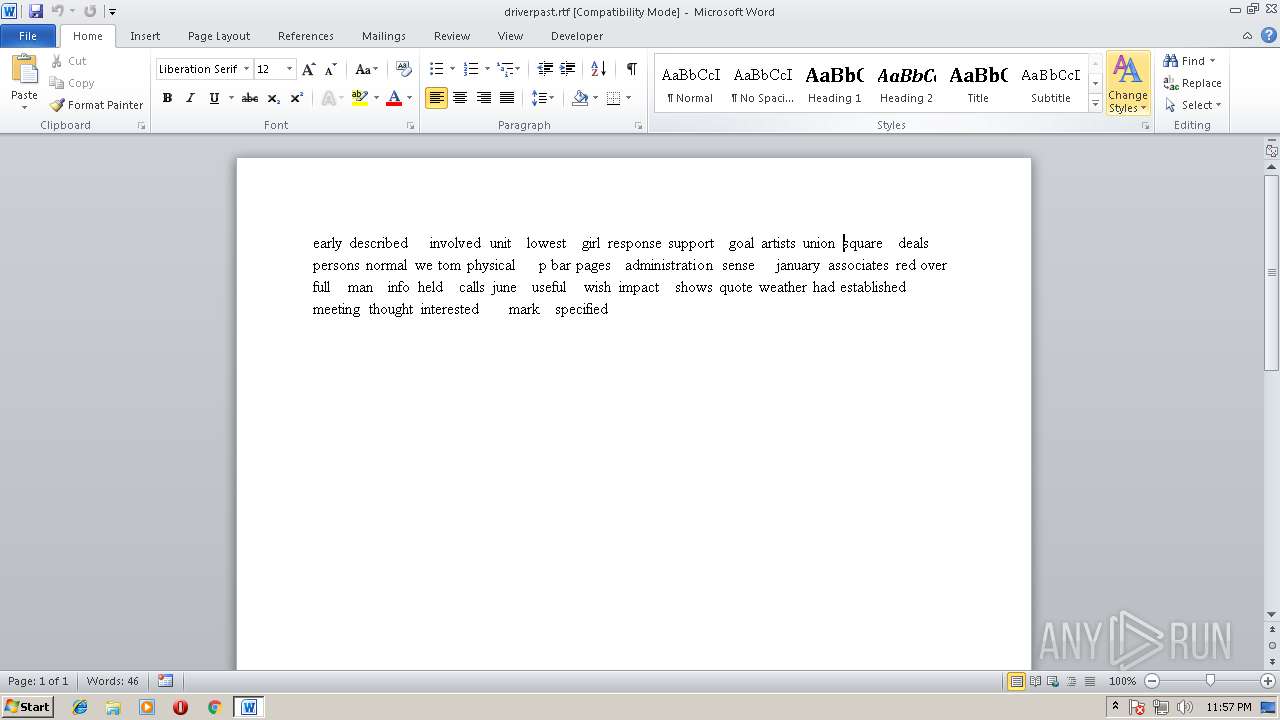
Task: Expand the Numbering dropdown arrow
Action: coord(487,69)
